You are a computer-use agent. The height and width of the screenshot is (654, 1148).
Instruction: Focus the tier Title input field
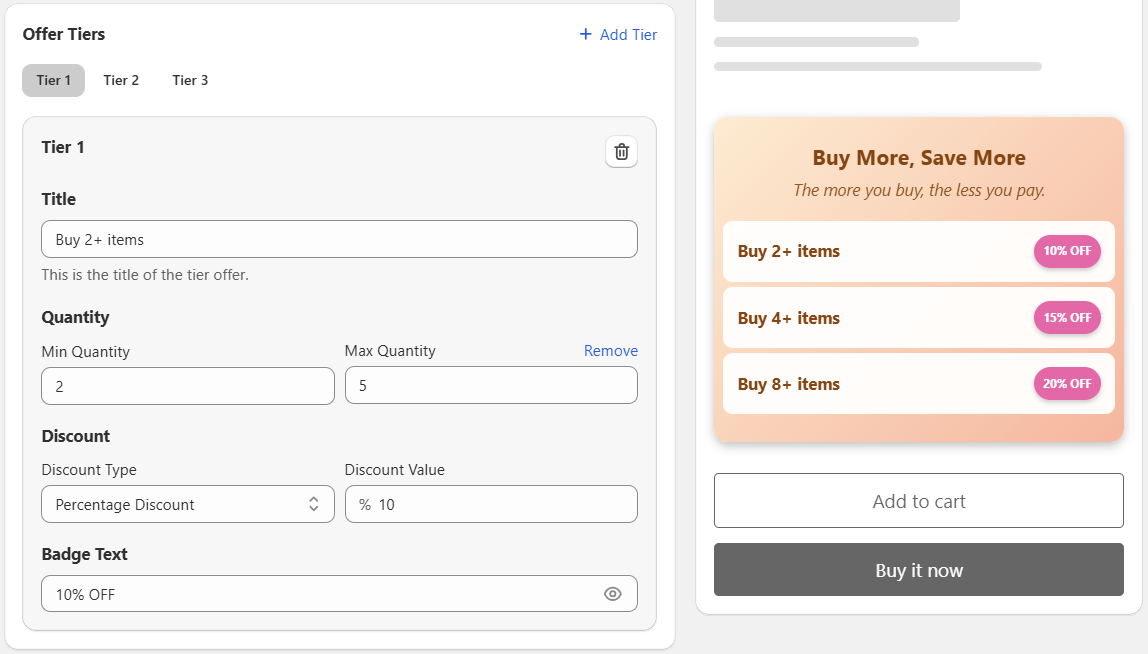pos(340,239)
